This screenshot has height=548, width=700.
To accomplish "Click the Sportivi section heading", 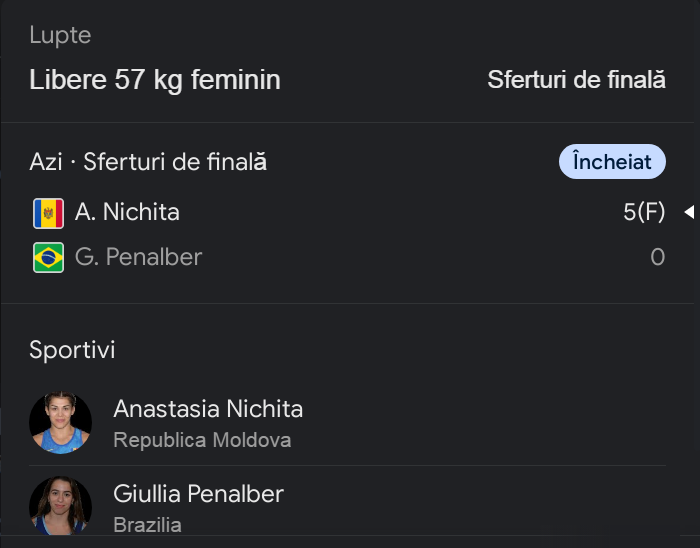I will coord(72,349).
